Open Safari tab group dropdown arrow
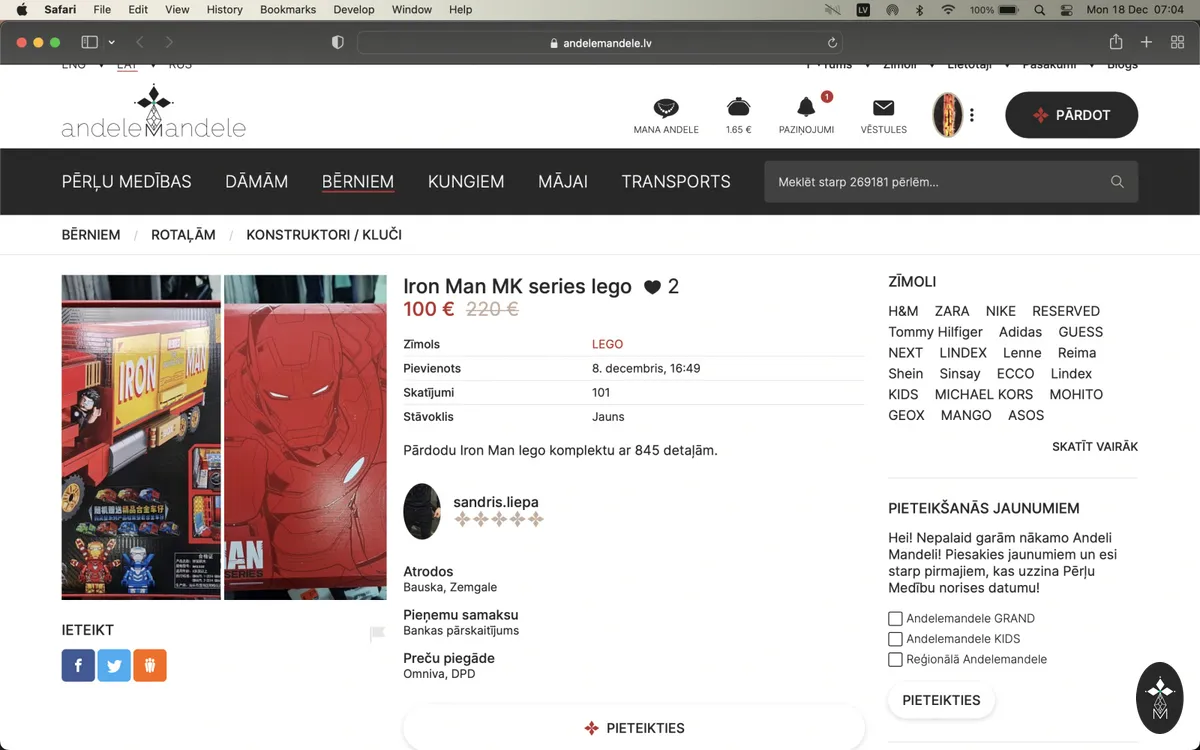Image resolution: width=1200 pixels, height=750 pixels. tap(111, 42)
